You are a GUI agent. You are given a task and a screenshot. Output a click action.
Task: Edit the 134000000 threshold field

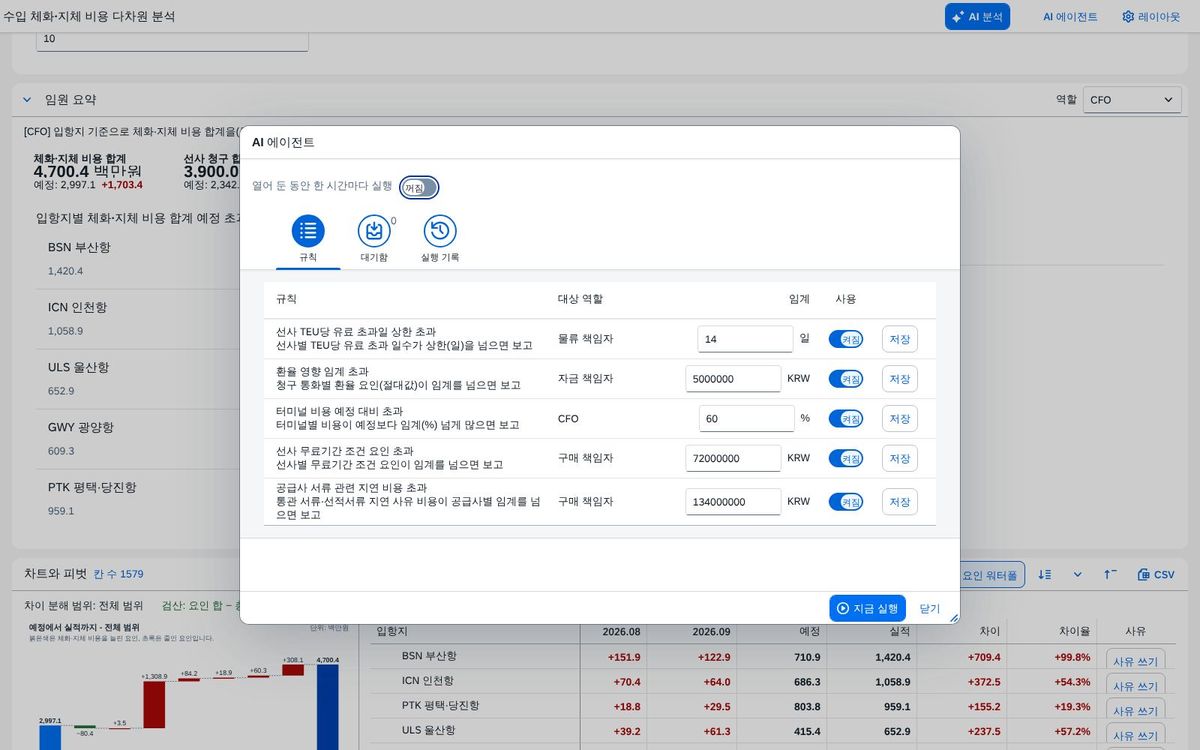point(733,502)
